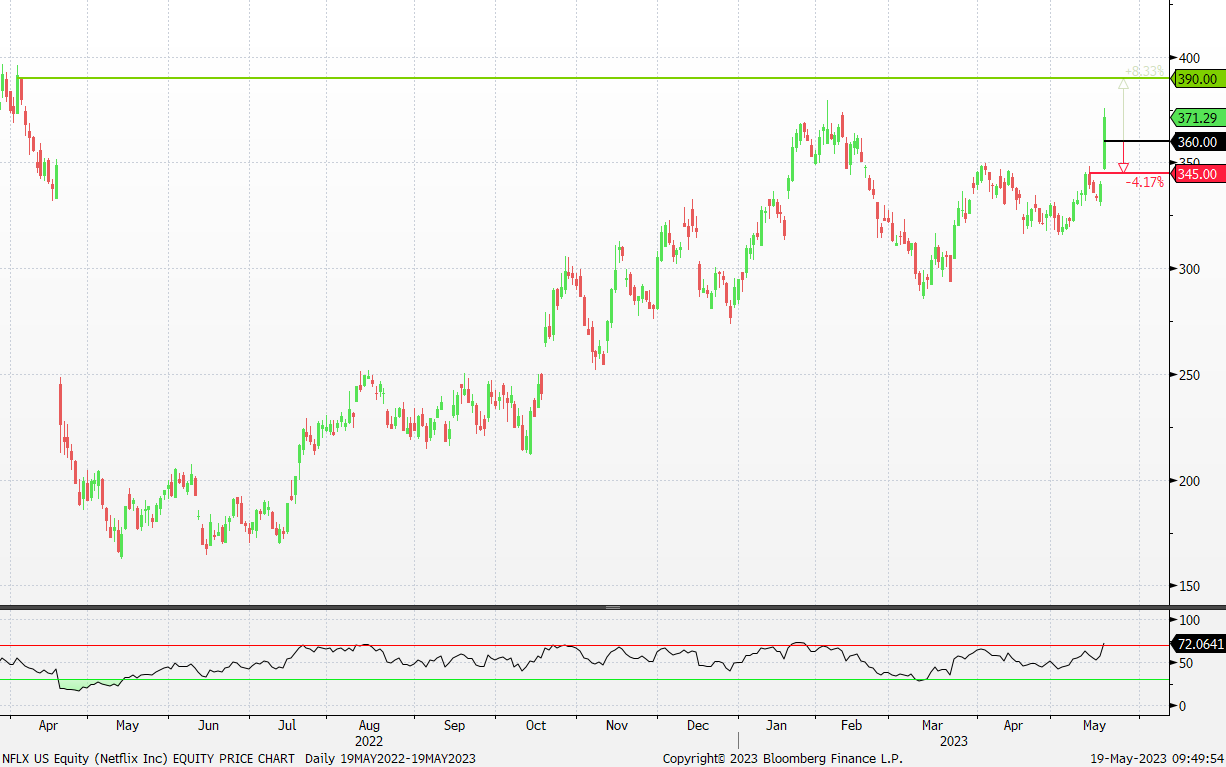Click the green 390.00 price level tag
Image resolution: width=1226 pixels, height=767 pixels.
pyautogui.click(x=1197, y=79)
